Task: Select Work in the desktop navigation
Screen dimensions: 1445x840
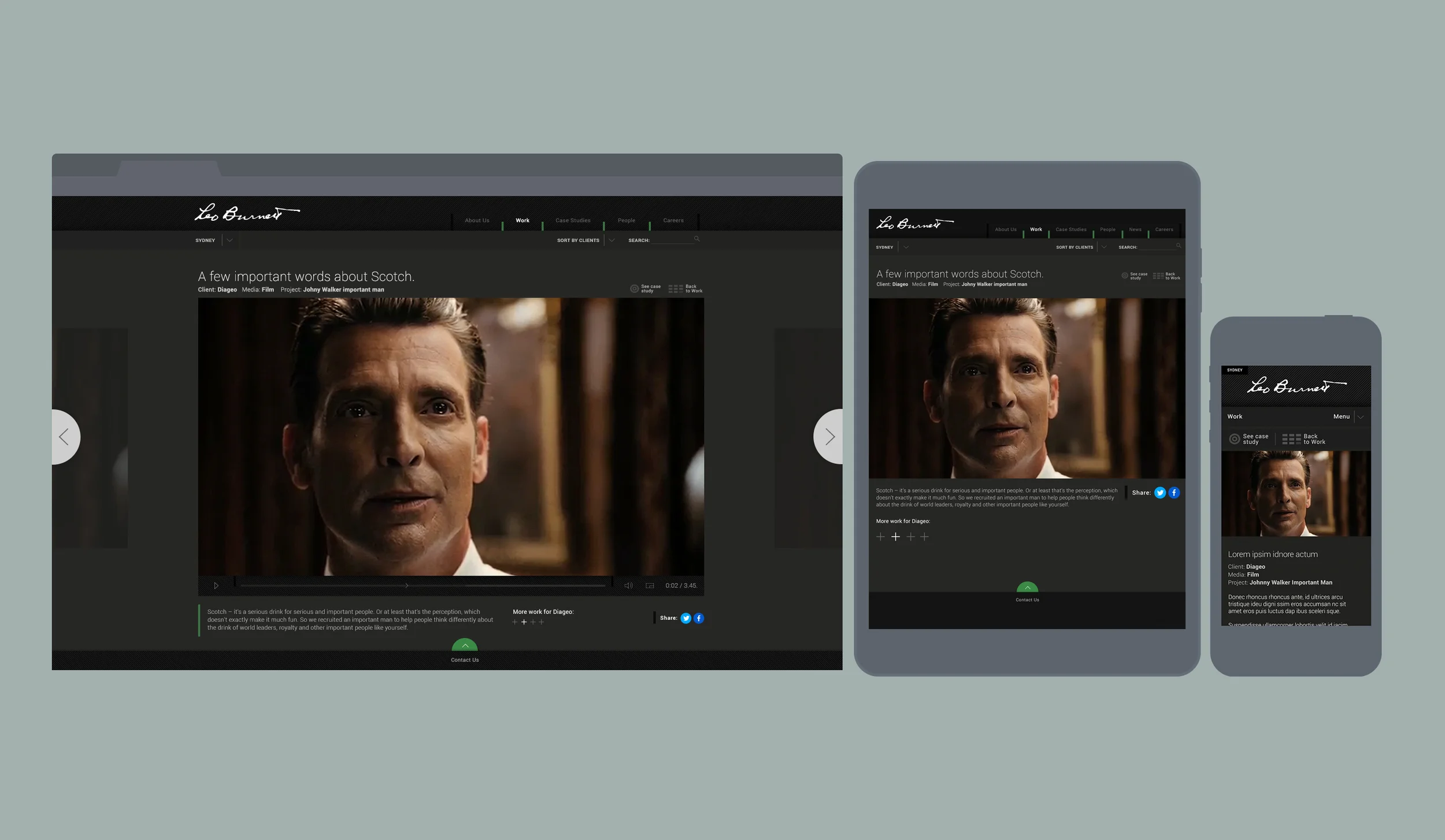Action: (x=523, y=221)
